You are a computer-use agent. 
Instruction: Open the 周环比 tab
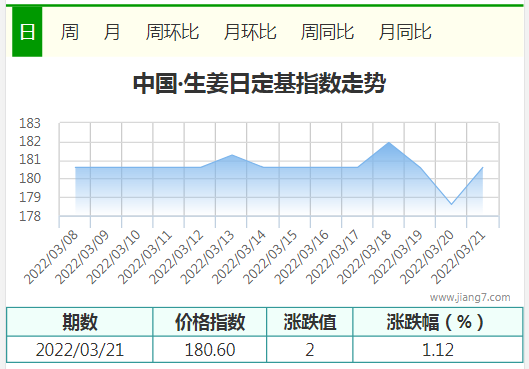tap(172, 32)
